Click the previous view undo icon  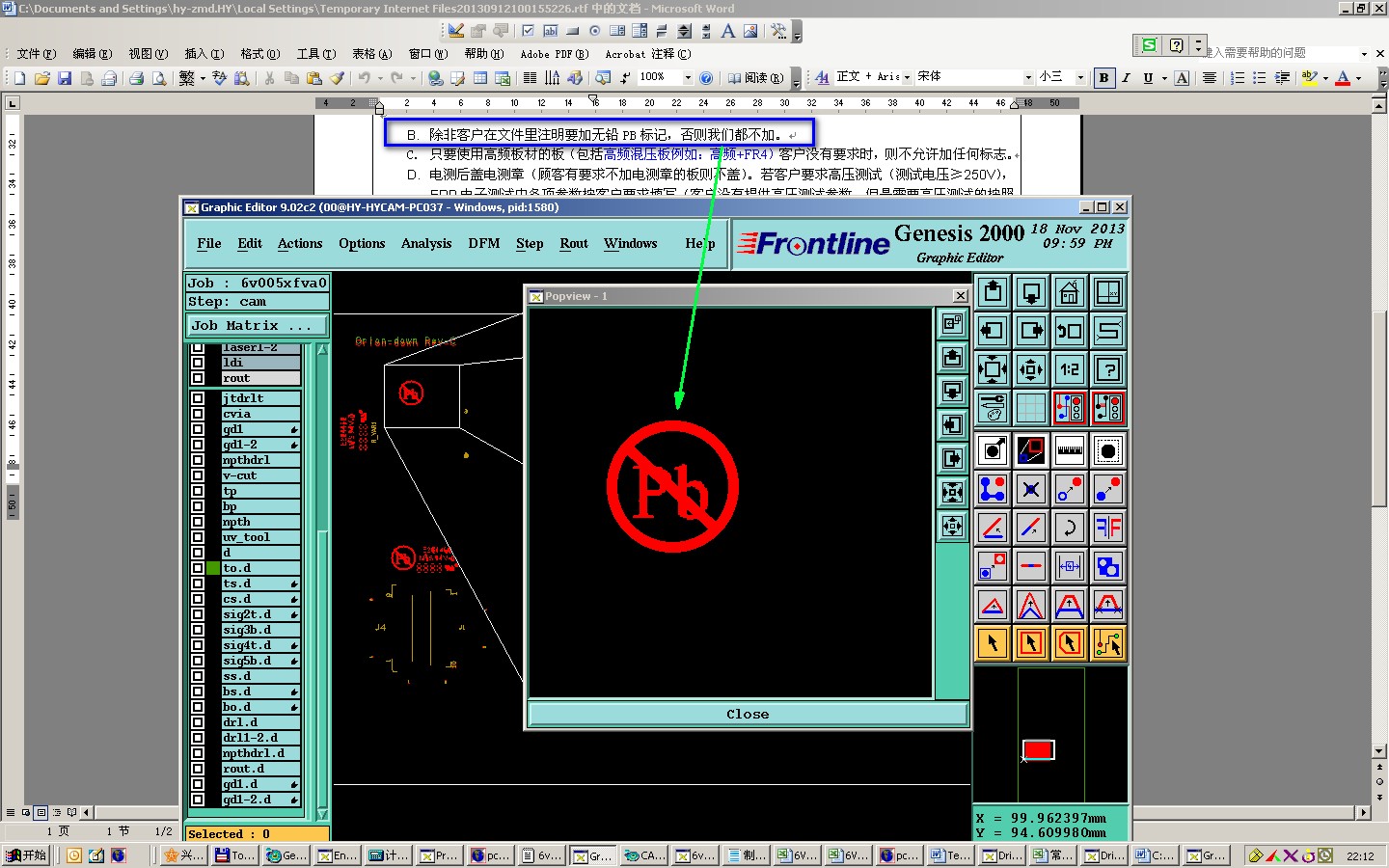(1070, 331)
